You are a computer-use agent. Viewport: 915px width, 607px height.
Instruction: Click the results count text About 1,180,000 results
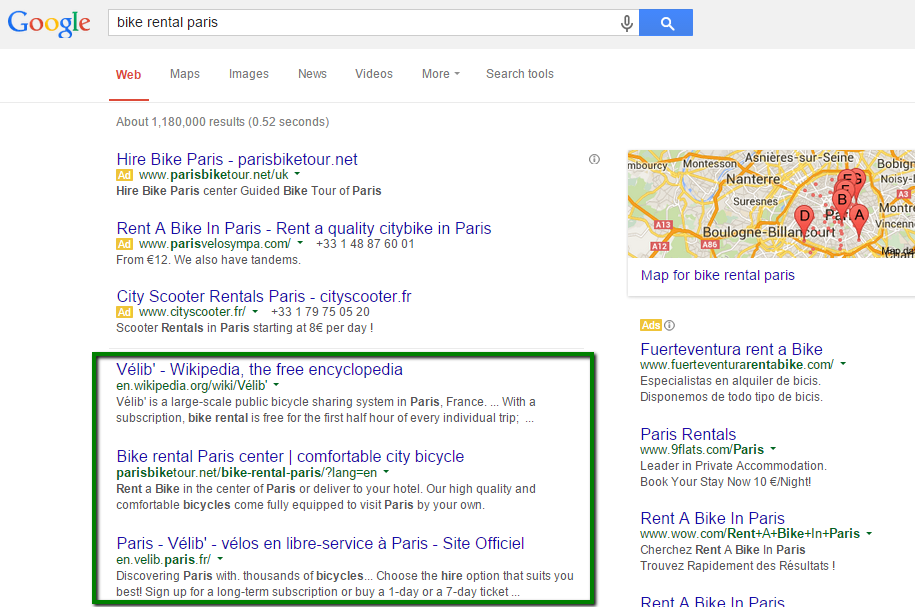click(222, 122)
